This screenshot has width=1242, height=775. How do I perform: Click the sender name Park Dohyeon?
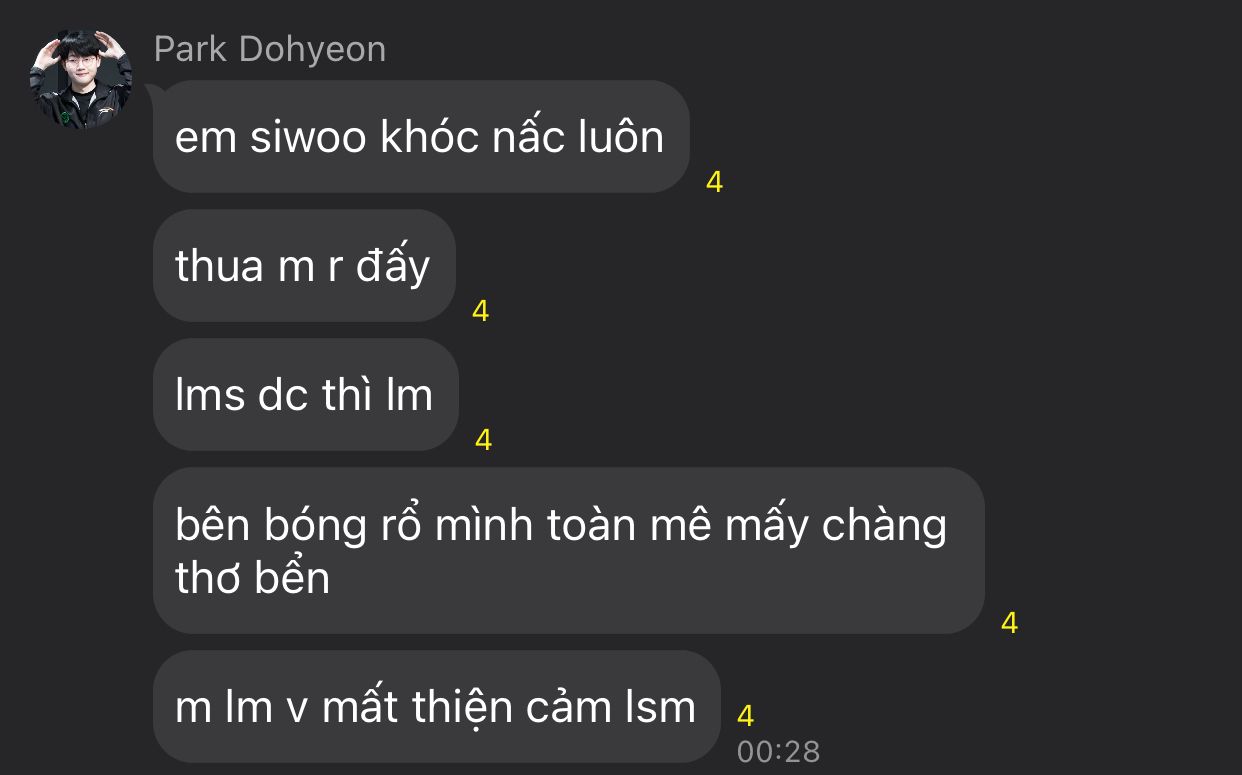point(270,49)
